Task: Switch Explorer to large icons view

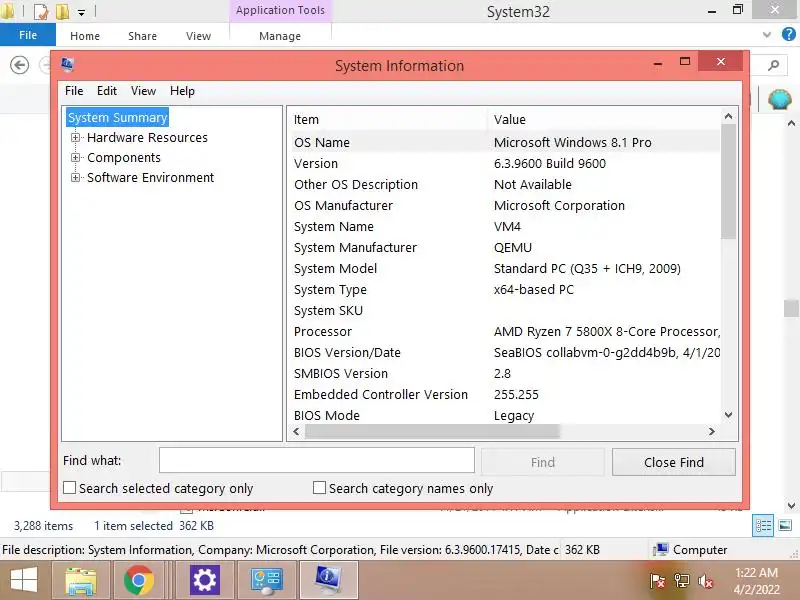Action: click(785, 526)
